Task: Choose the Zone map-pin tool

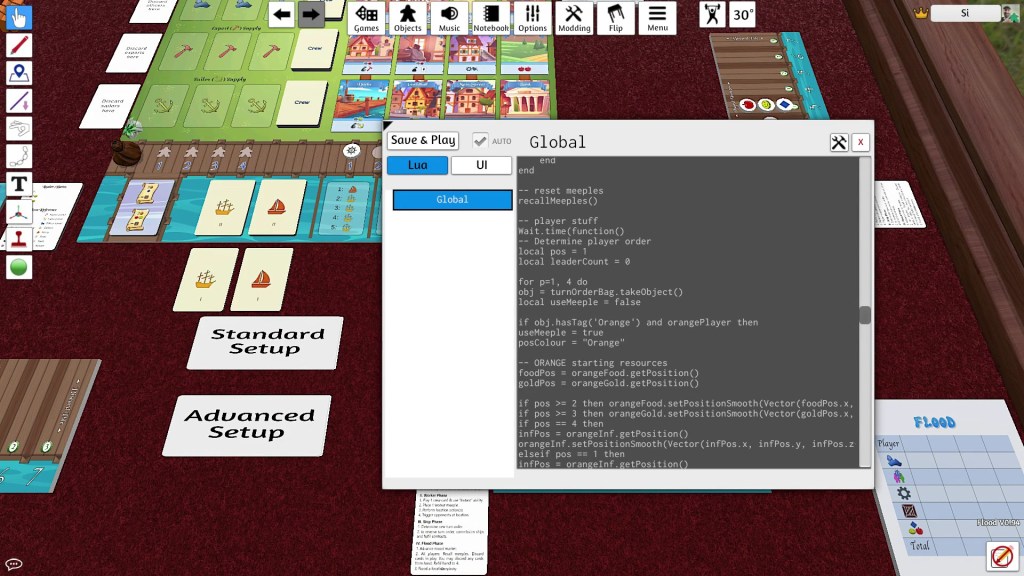Action: (x=19, y=73)
